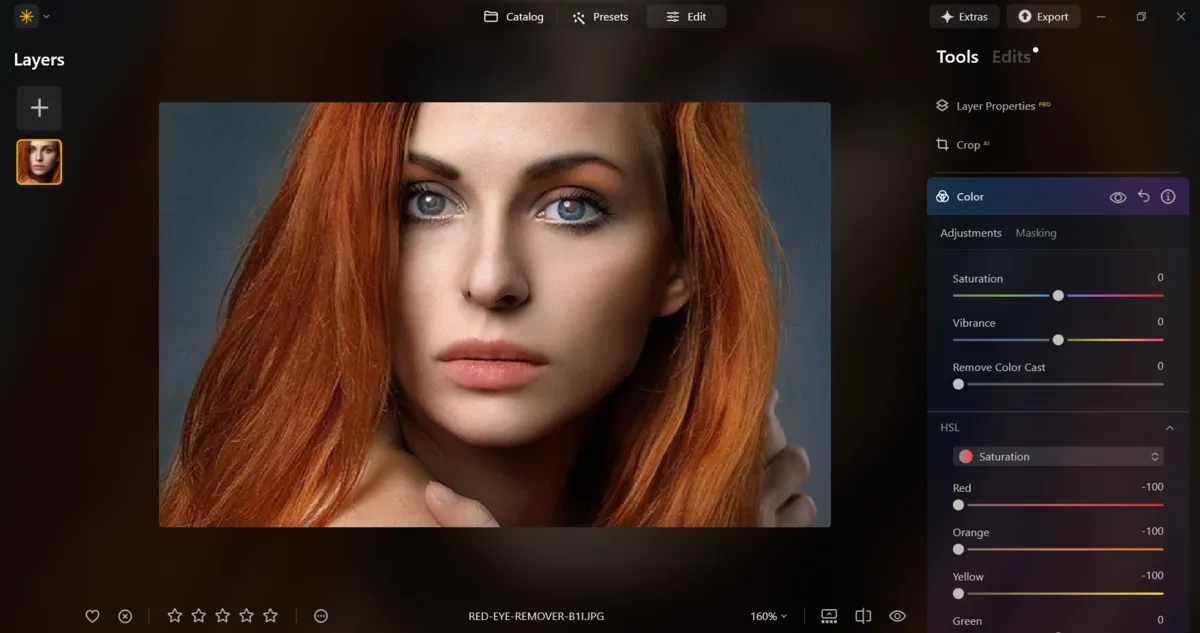
Task: Open the Layer Properties panel
Action: (x=992, y=105)
